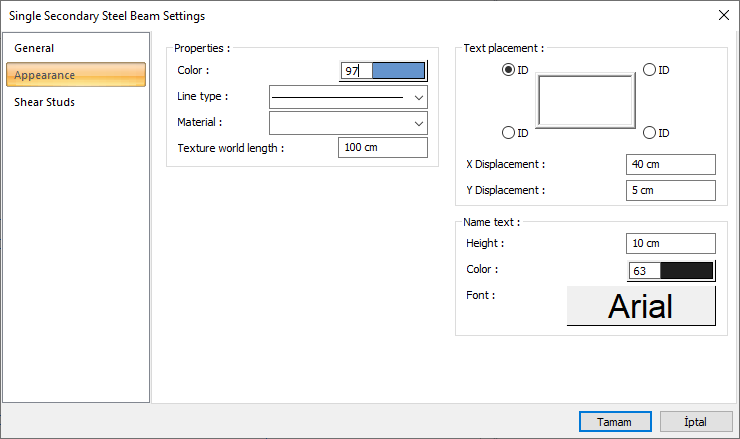Screen dimensions: 740x439
Task: Select the top-left ID text placement radio
Action: coord(509,70)
